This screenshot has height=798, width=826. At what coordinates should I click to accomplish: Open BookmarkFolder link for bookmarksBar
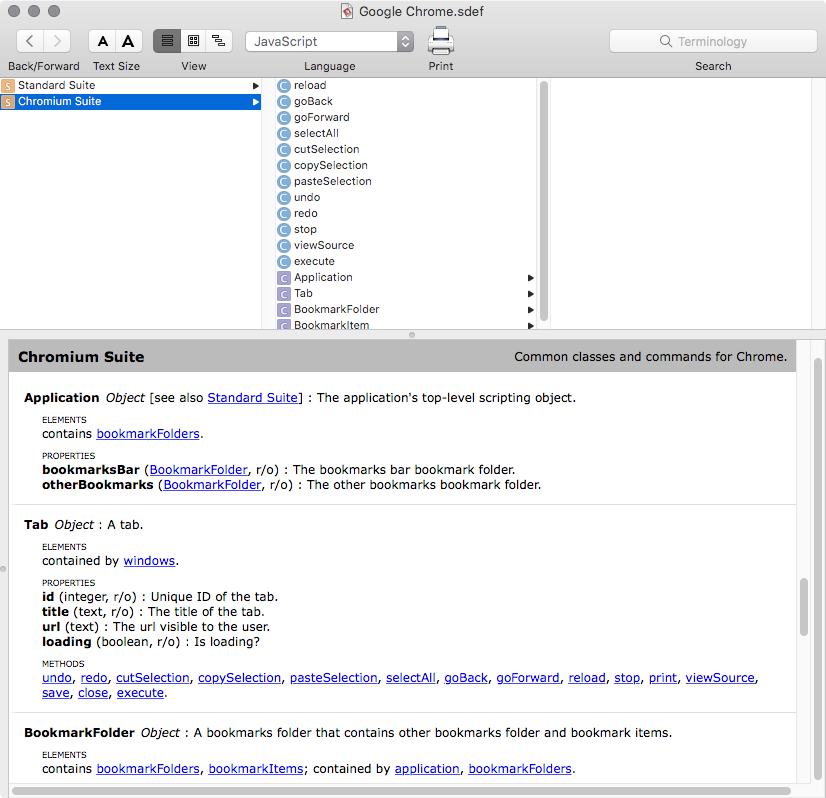199,469
